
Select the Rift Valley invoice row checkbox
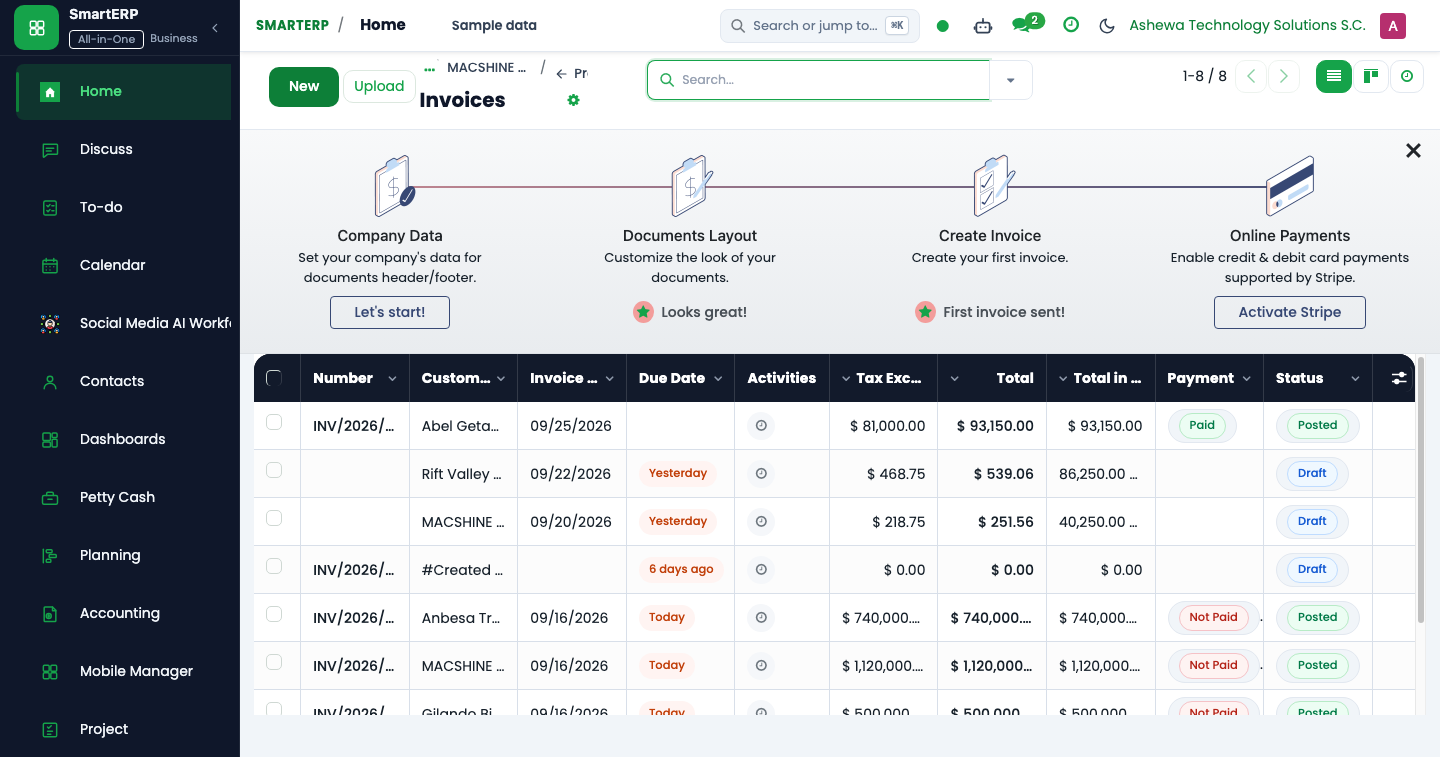tap(274, 470)
